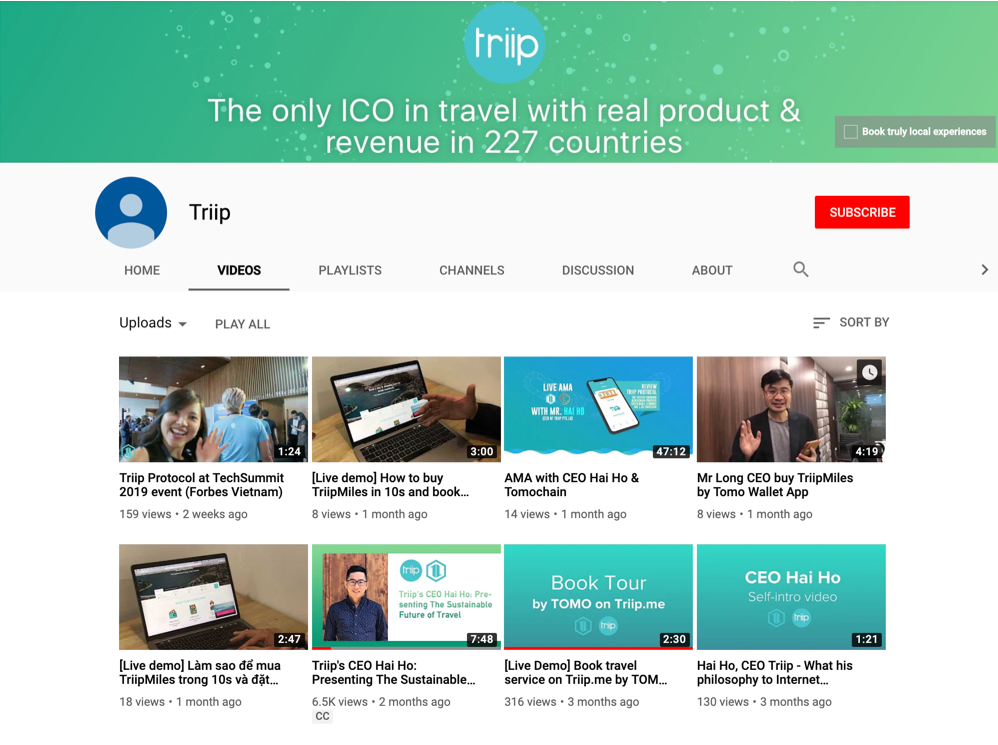Click the CC closed captions badge
Screen dimensions: 998x745
(x=323, y=716)
